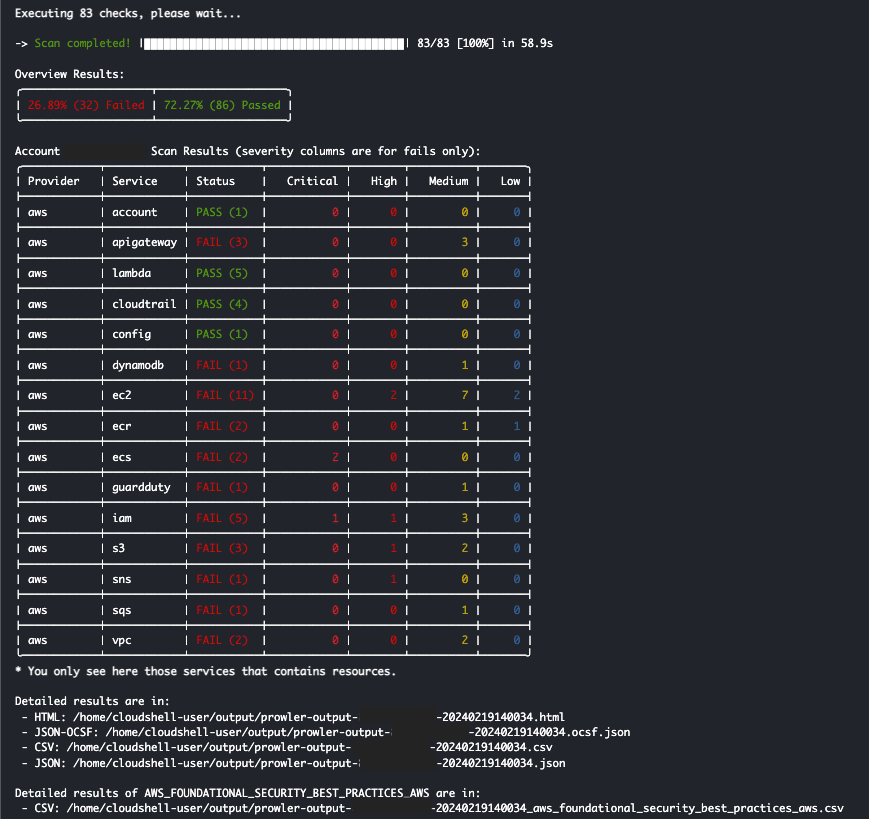
Task: Click the 'High' column header
Action: (x=384, y=181)
